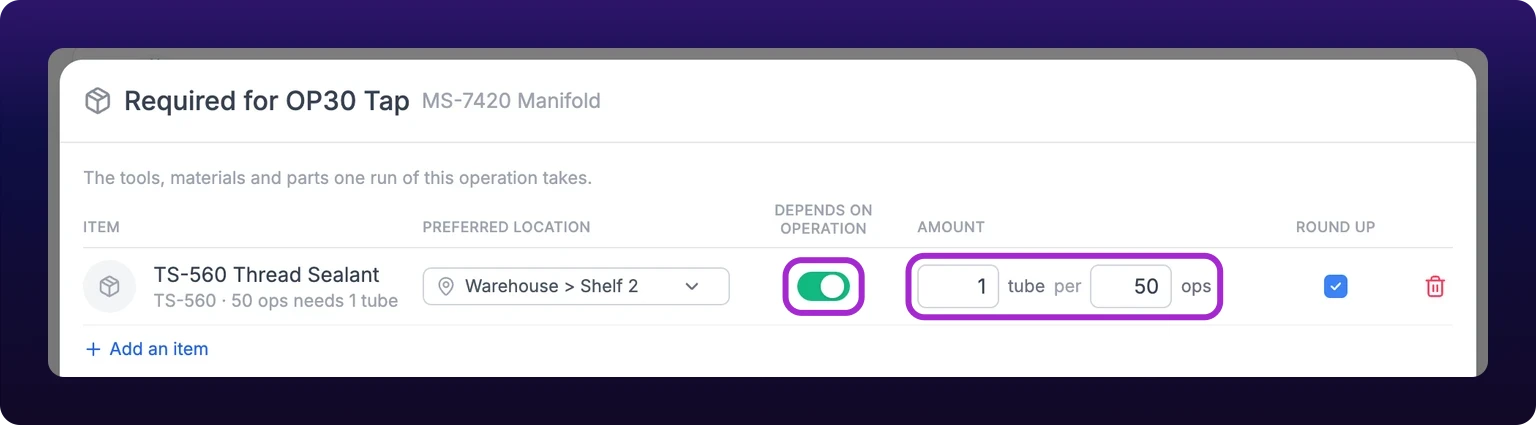Click the Amount column header

tap(951, 227)
